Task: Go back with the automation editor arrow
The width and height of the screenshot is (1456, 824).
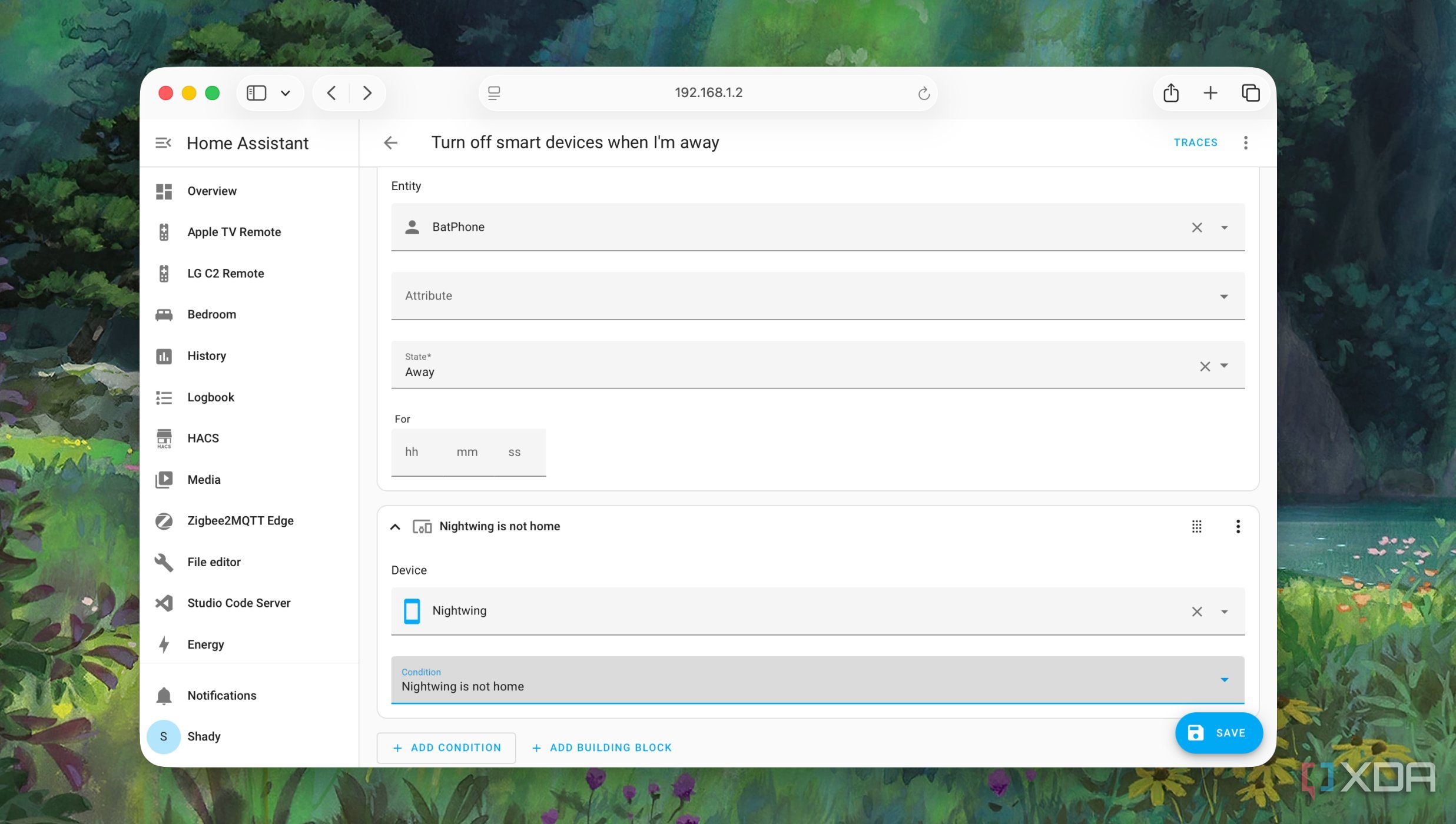Action: click(390, 142)
